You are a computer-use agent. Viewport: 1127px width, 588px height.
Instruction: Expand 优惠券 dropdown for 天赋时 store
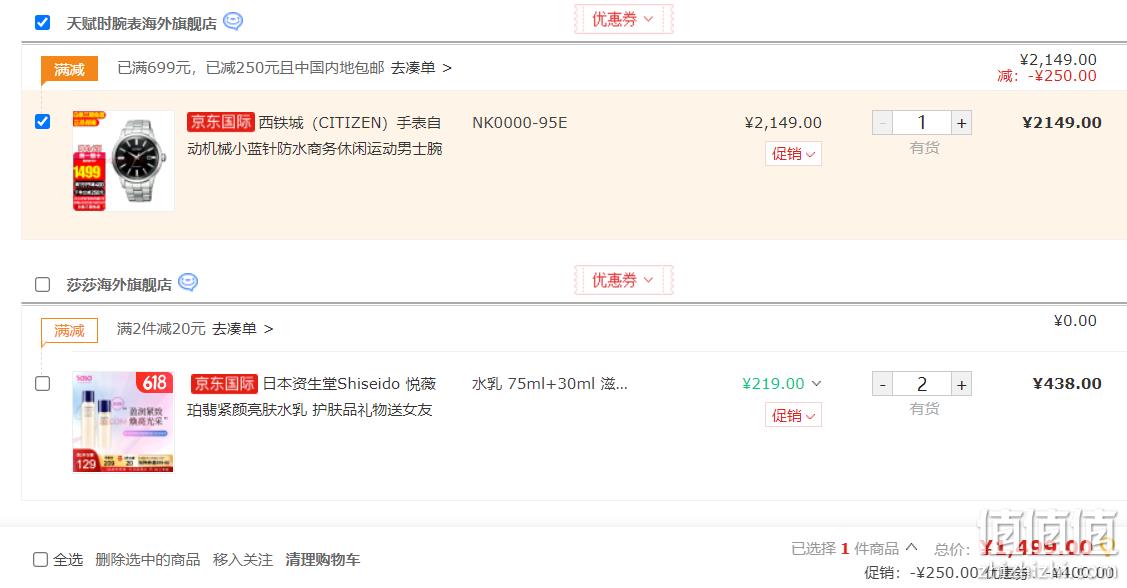pos(623,19)
